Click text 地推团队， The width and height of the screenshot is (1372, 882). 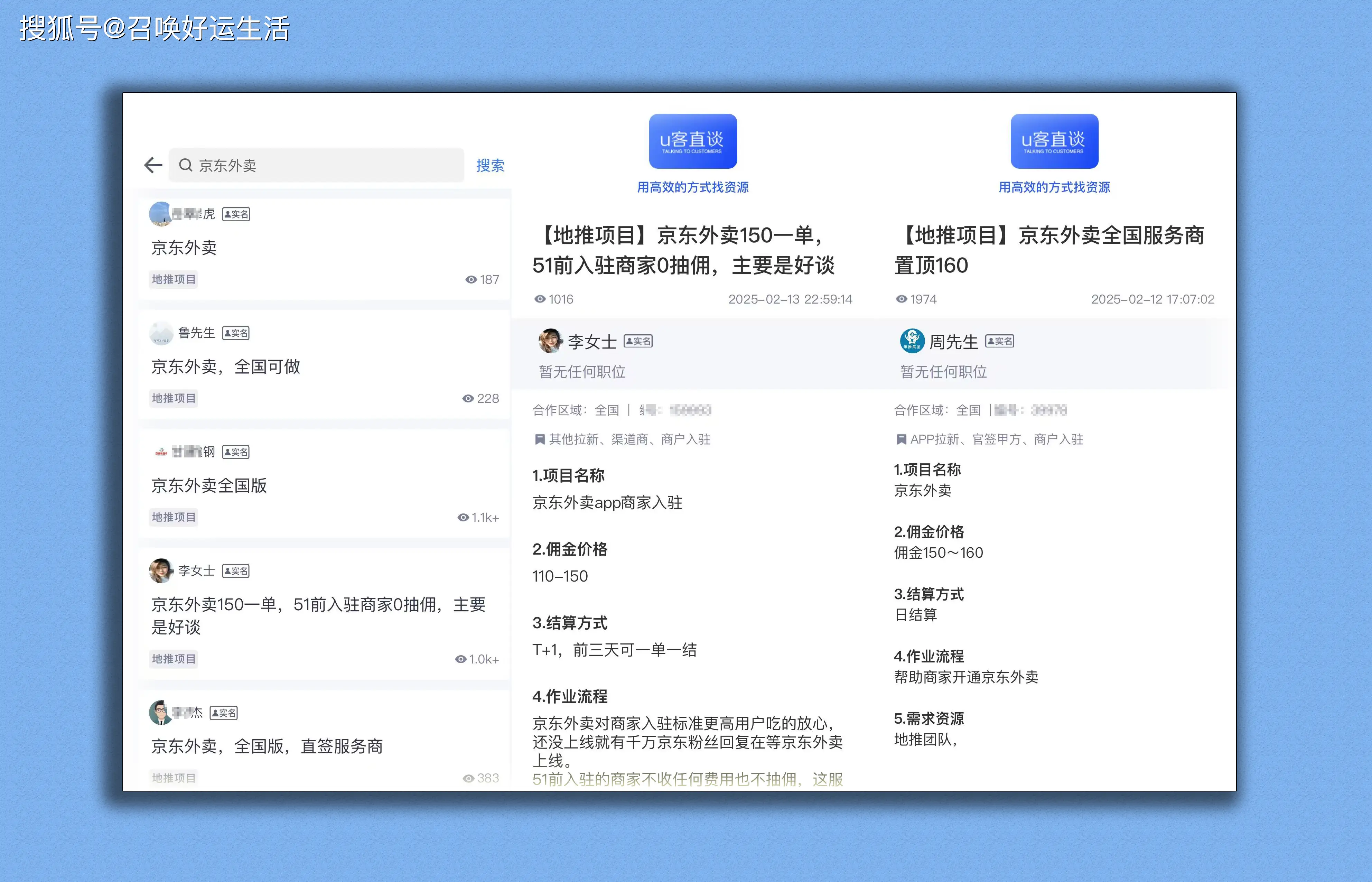click(926, 740)
